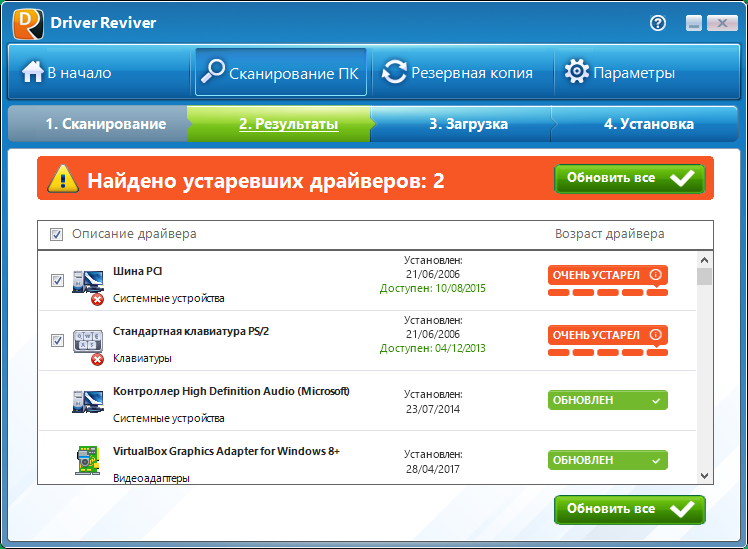Image resolution: width=748 pixels, height=549 pixels.
Task: Click the VirtualBox Graphics Adapter card icon
Action: click(87, 460)
